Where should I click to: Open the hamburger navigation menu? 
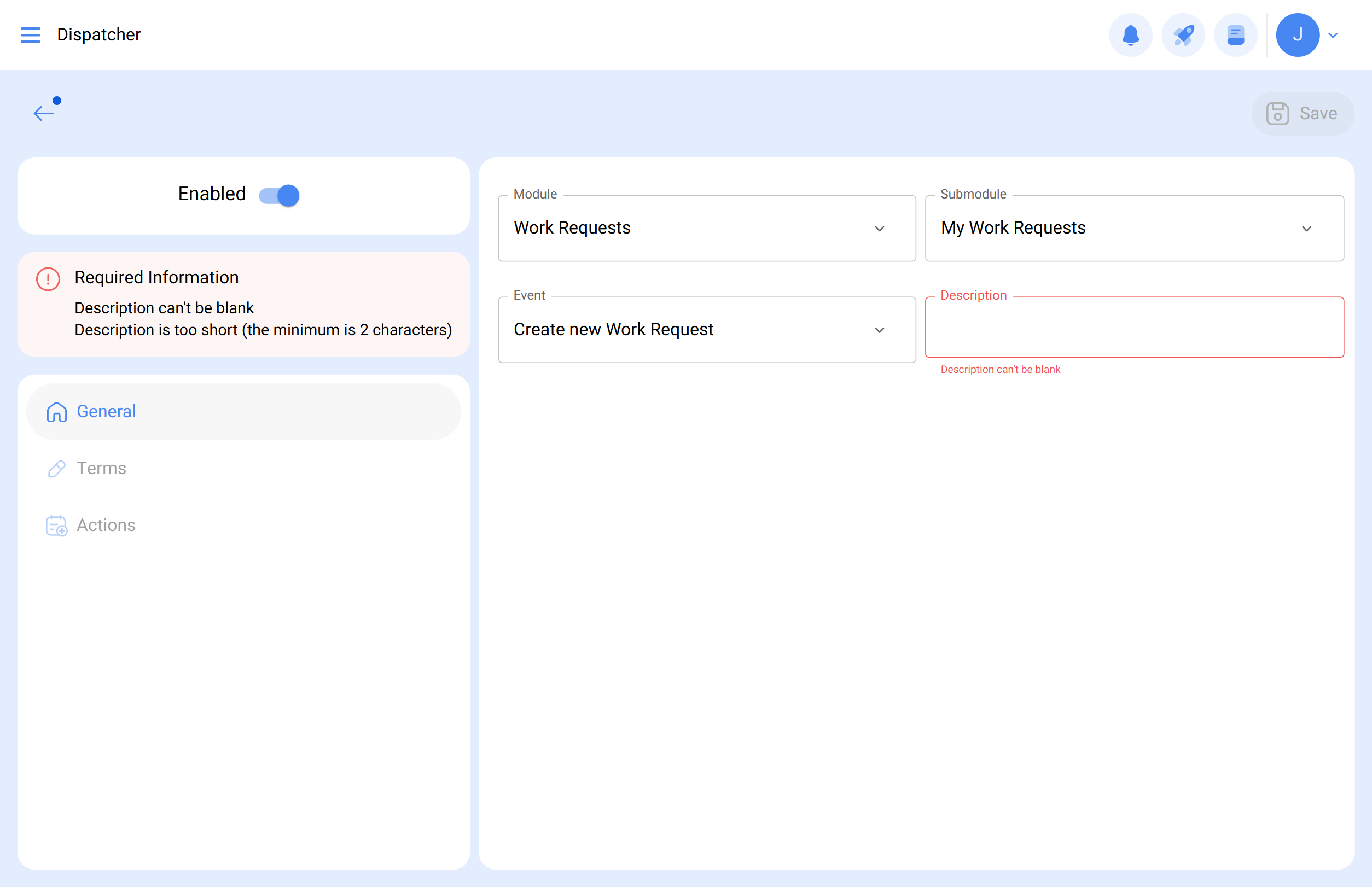31,35
